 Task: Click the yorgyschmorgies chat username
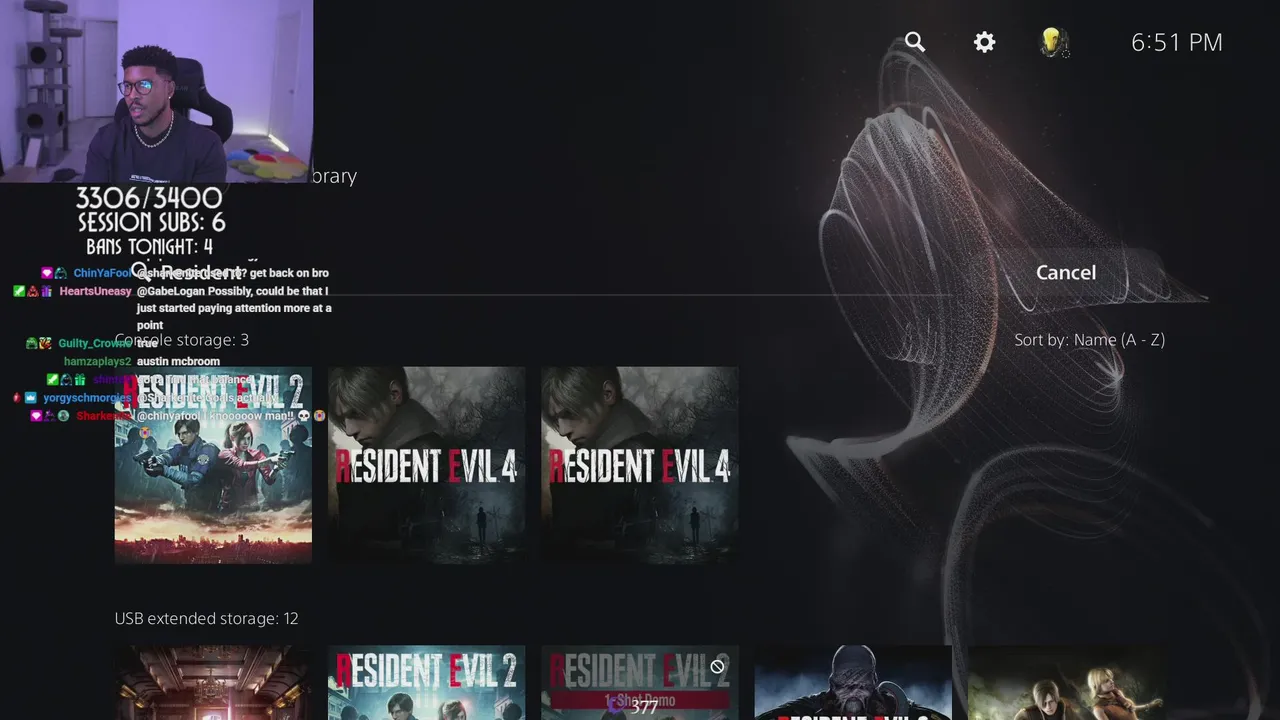pos(88,397)
